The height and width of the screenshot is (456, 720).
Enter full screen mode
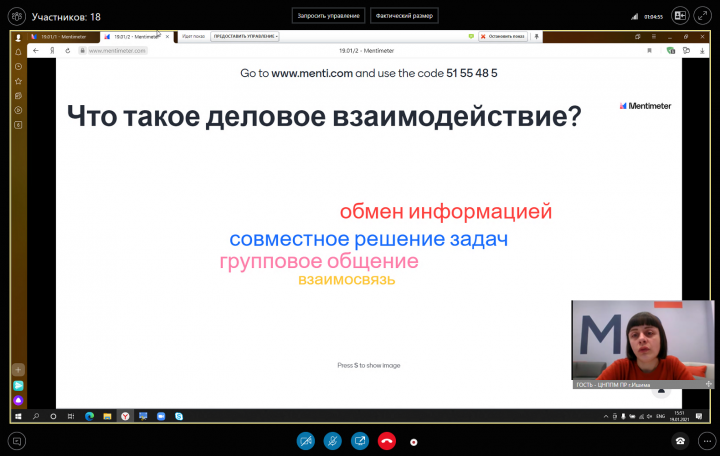703,16
